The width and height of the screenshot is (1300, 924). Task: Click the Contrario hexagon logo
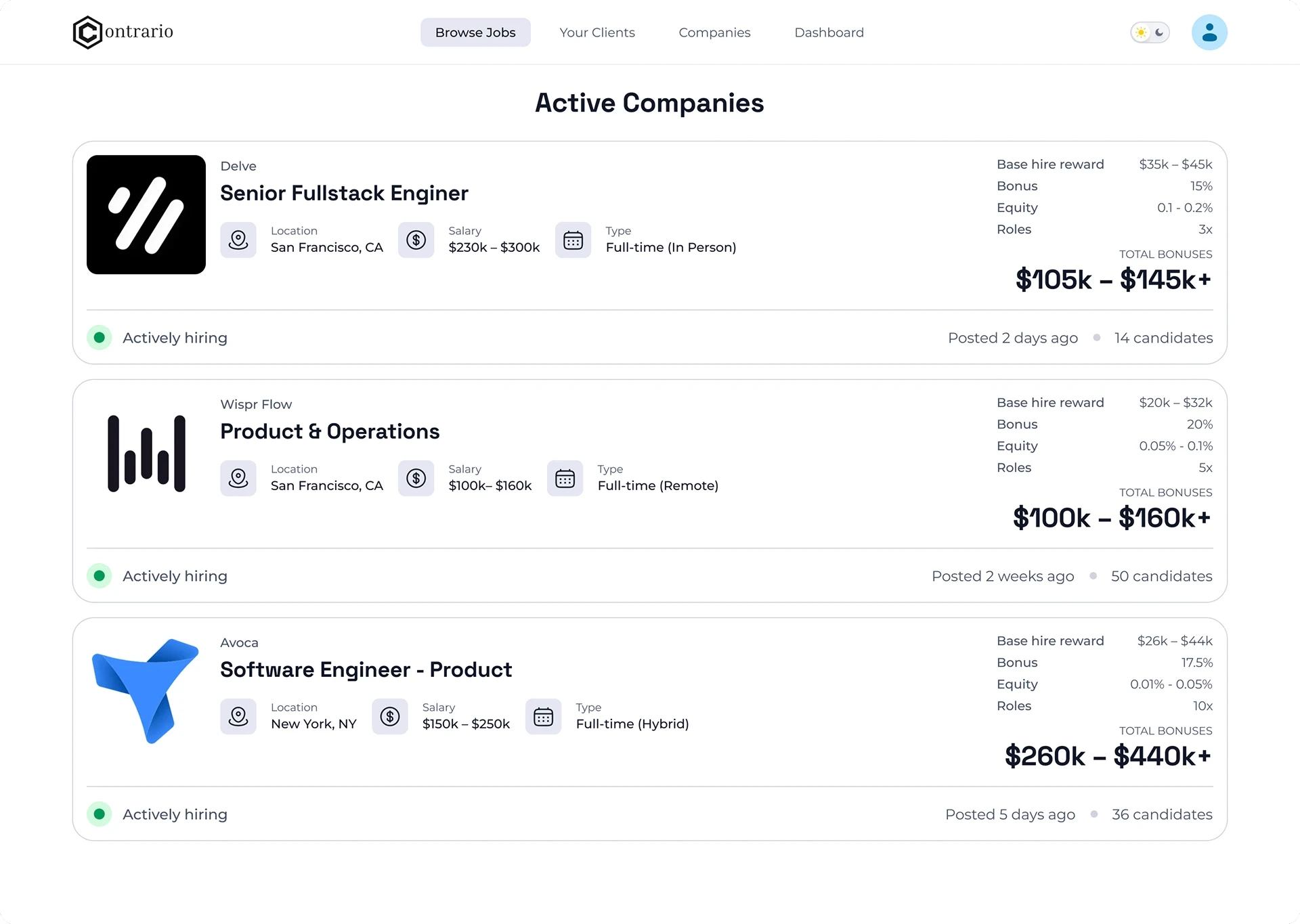87,32
